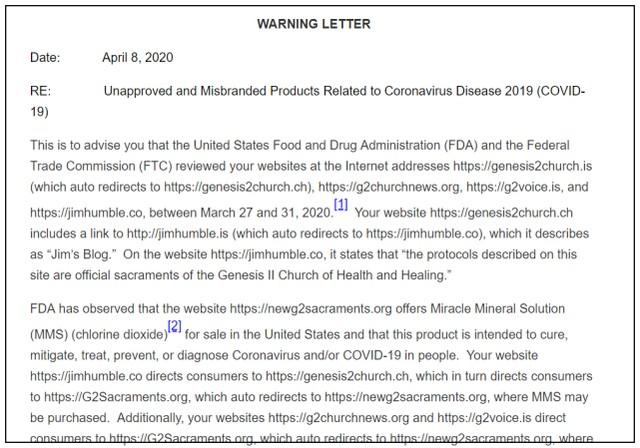The height and width of the screenshot is (448, 640).
Task: Click '(MMS) (chlorine dioxide)' text
Action: click(x=99, y=335)
